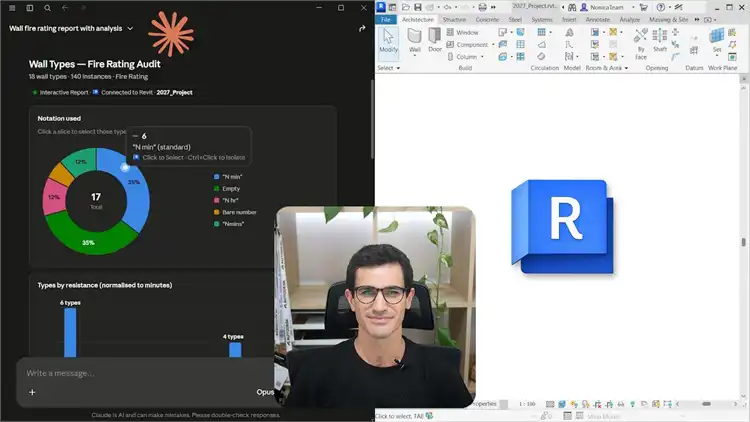
Task: Click the Column tool button
Action: pos(462,56)
